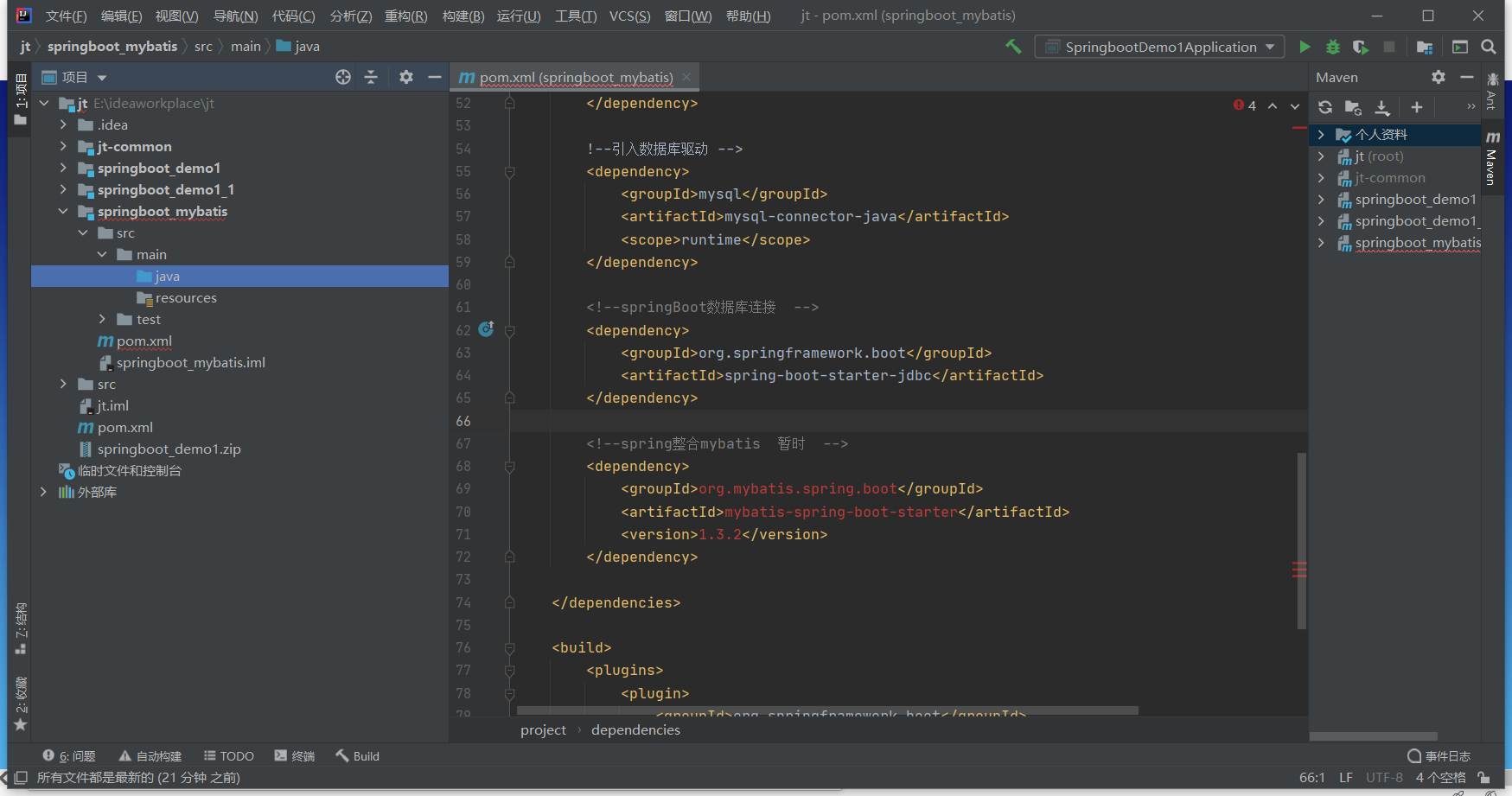
Task: Expand springboot_mybatis in Maven panel
Action: tap(1321, 242)
